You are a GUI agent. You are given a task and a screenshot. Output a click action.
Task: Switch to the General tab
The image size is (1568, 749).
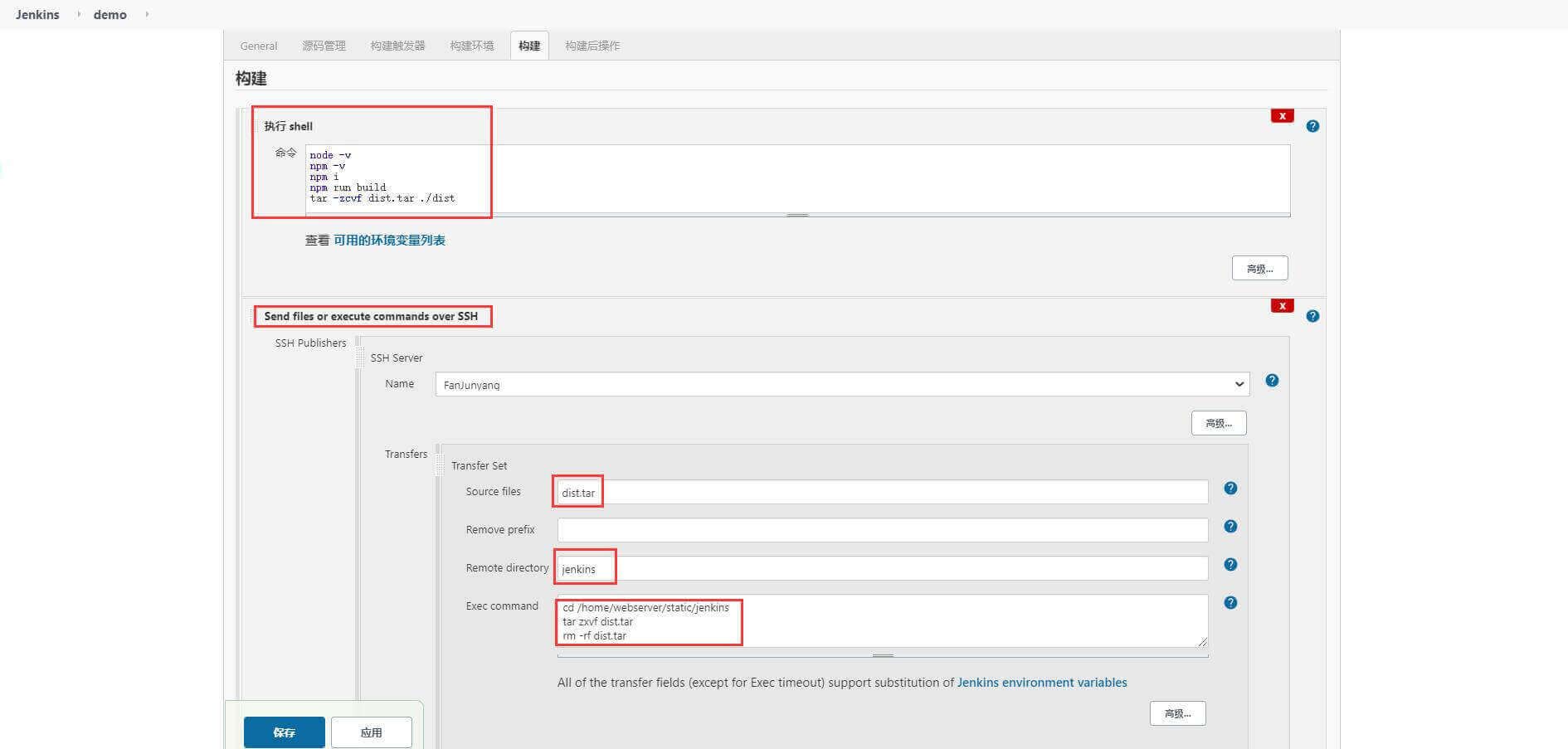point(259,46)
